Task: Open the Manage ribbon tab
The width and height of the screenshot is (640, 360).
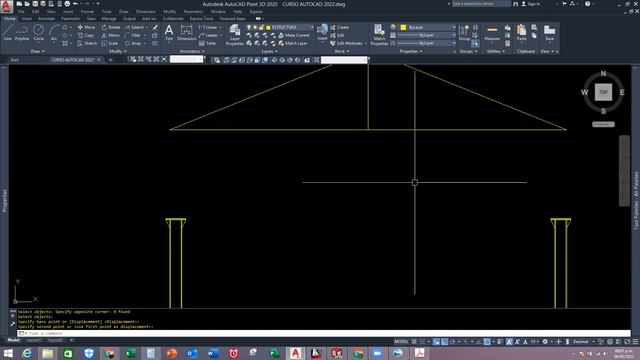Action: click(x=109, y=19)
